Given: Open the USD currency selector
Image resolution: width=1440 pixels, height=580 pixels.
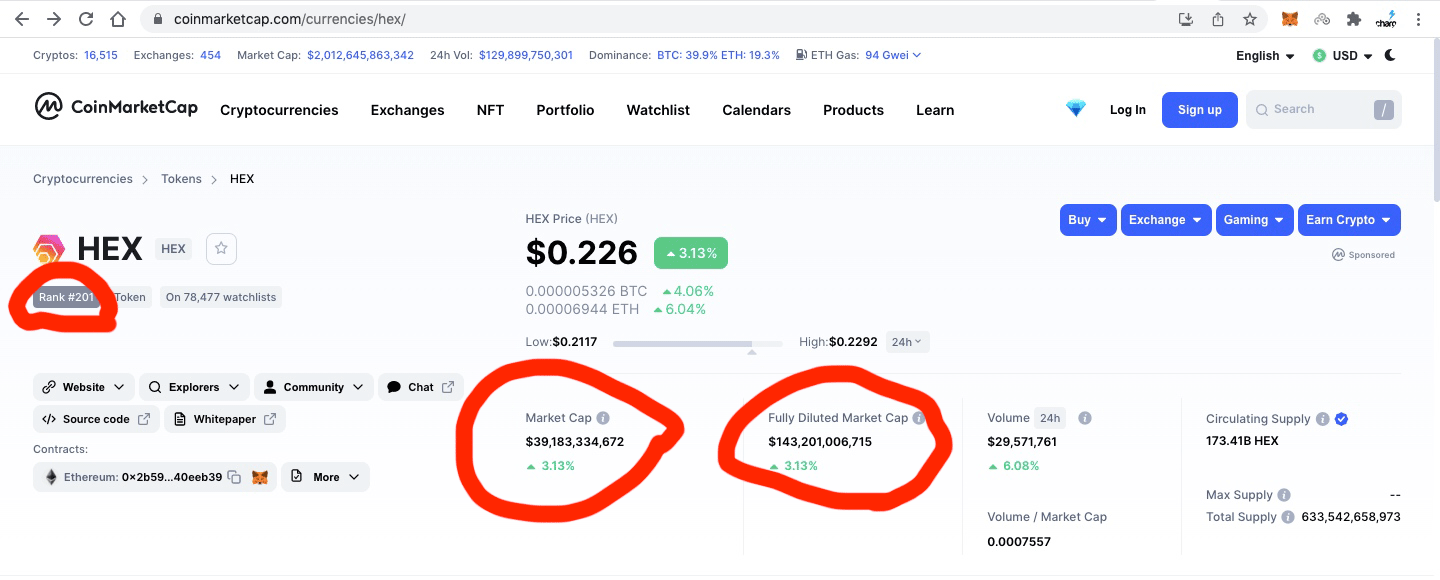Looking at the screenshot, I should pyautogui.click(x=1344, y=56).
